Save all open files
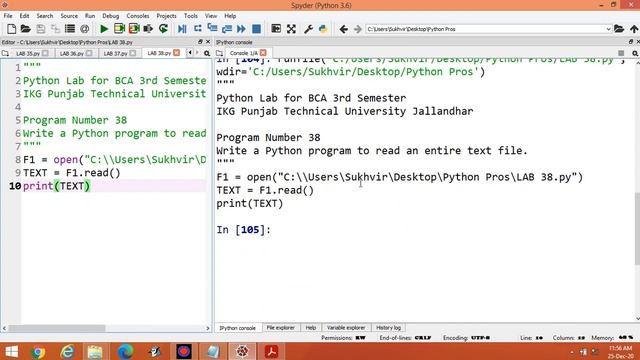The height and width of the screenshot is (360, 640). 55,29
